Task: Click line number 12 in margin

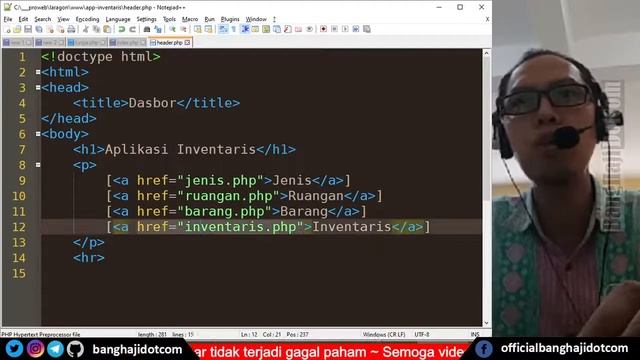Action: (19, 227)
